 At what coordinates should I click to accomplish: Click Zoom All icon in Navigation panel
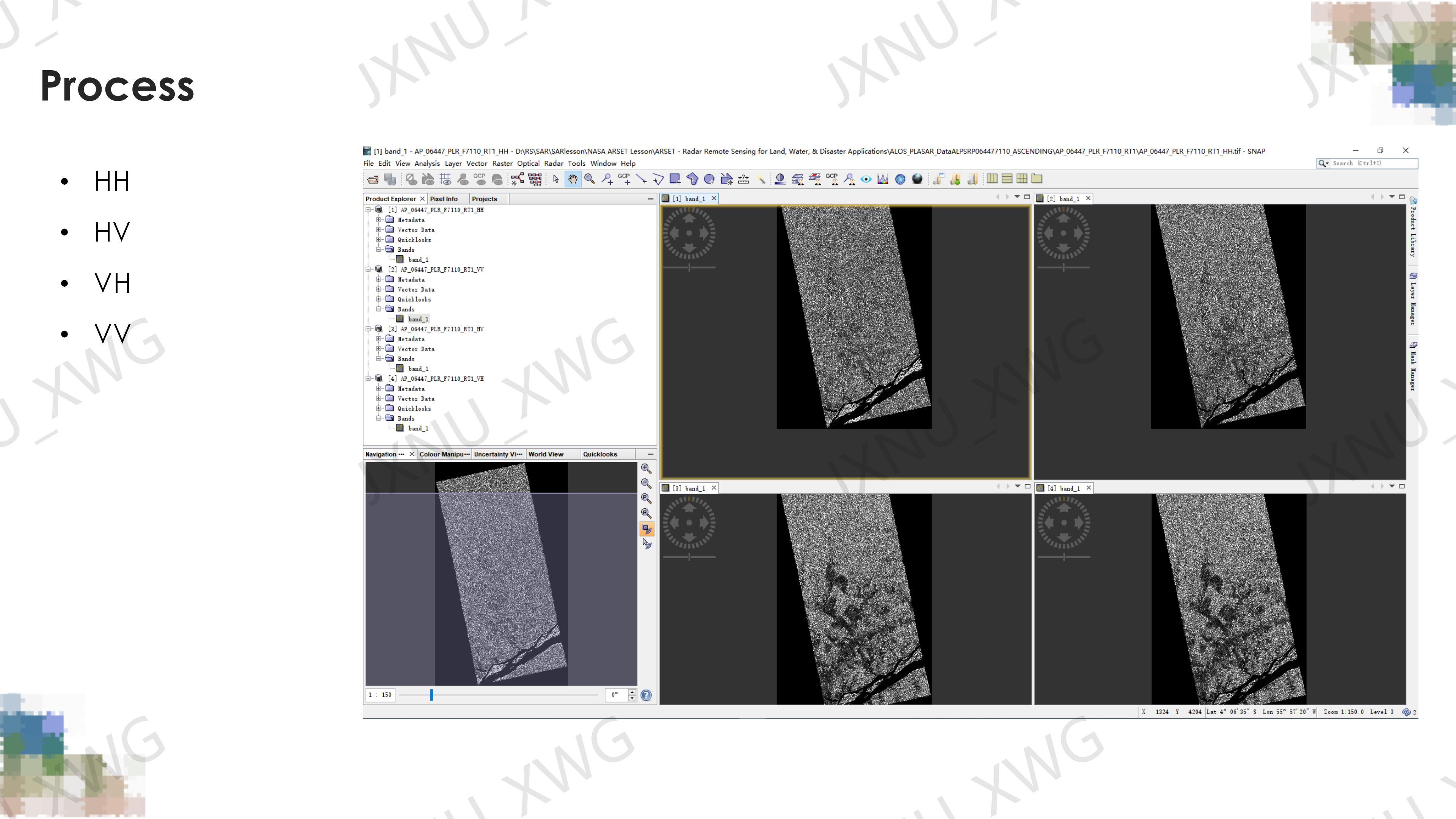pos(646,513)
